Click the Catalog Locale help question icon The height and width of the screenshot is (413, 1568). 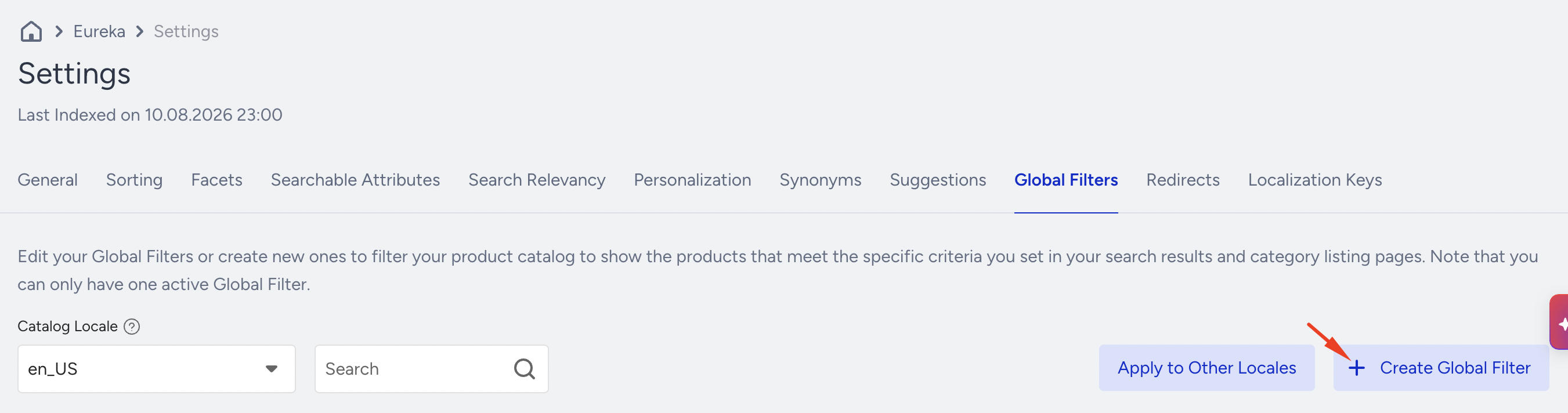point(132,327)
